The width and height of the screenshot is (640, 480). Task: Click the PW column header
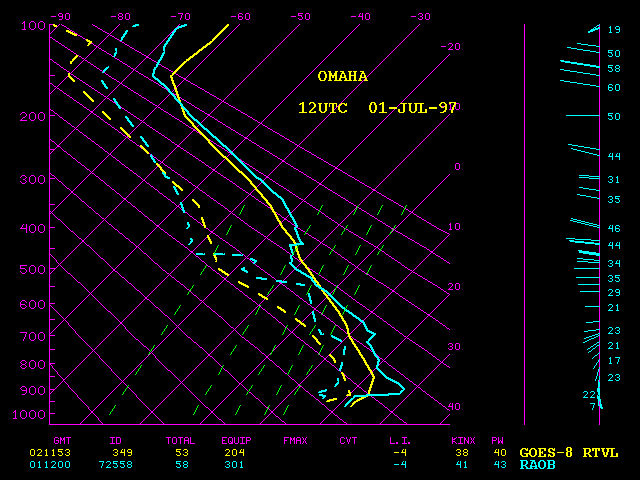[x=498, y=441]
